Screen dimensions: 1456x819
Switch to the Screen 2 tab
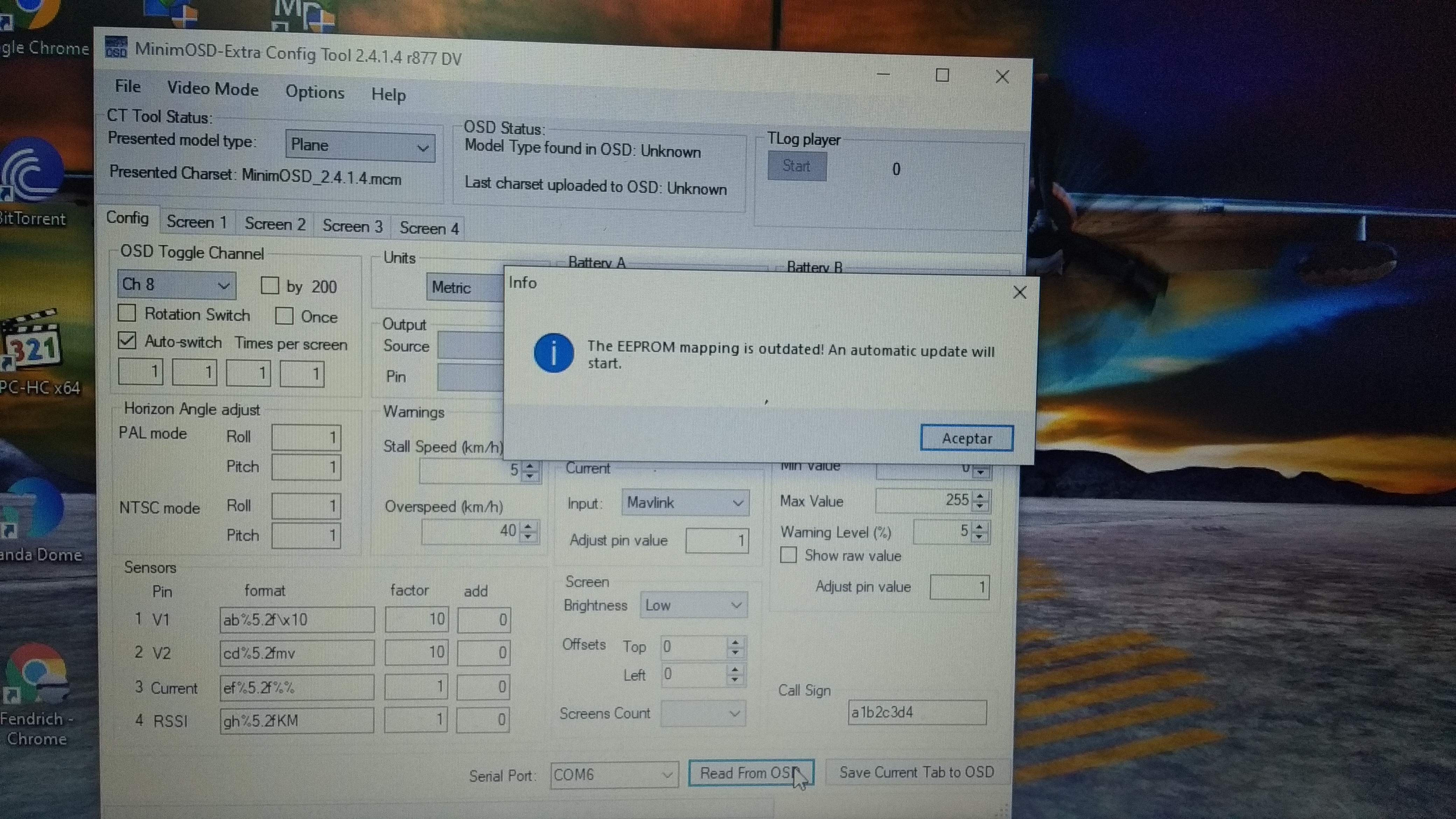coord(275,224)
